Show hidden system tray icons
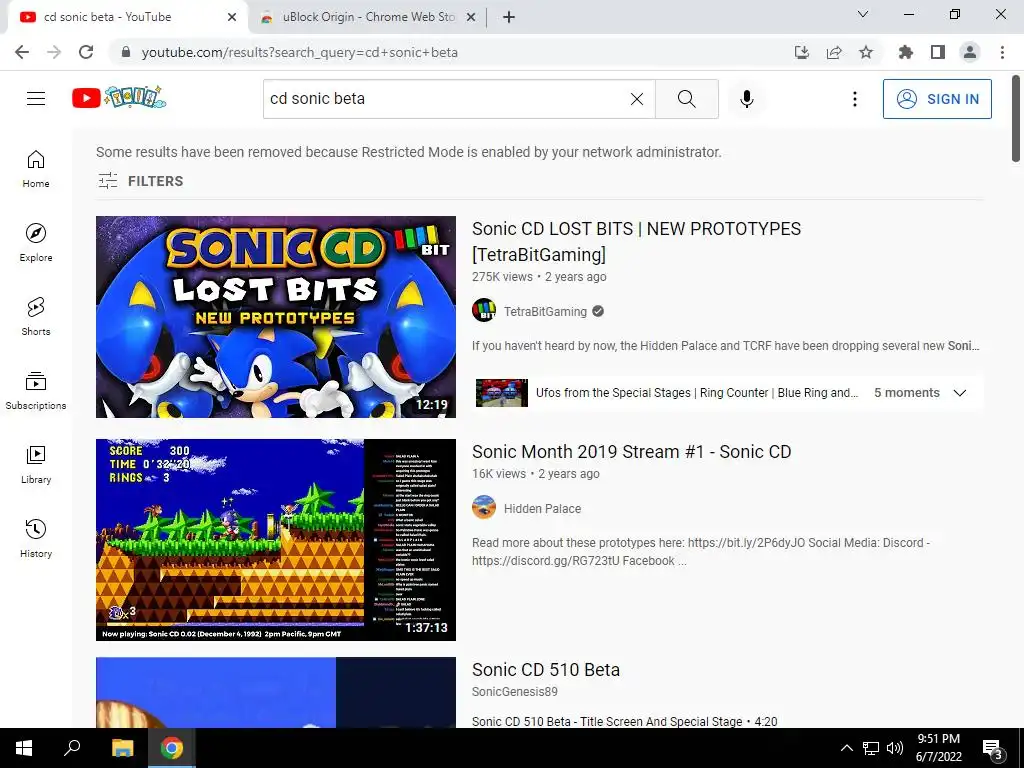Image resolution: width=1024 pixels, height=768 pixels. pos(846,748)
